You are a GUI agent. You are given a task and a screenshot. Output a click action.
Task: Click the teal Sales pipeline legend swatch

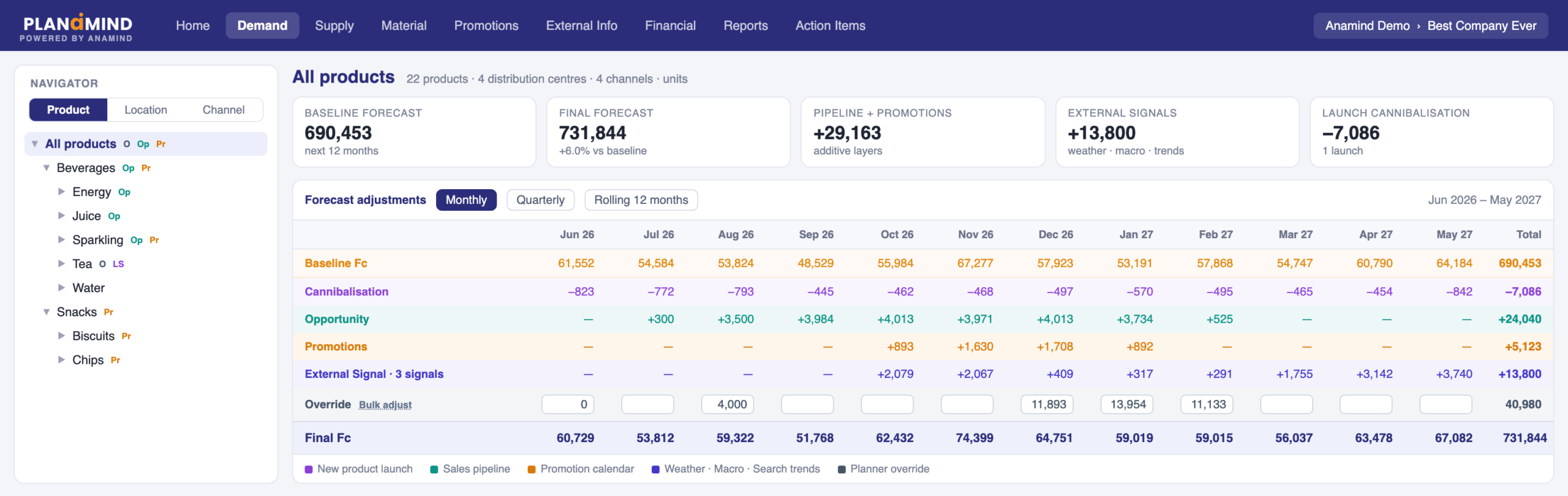434,470
